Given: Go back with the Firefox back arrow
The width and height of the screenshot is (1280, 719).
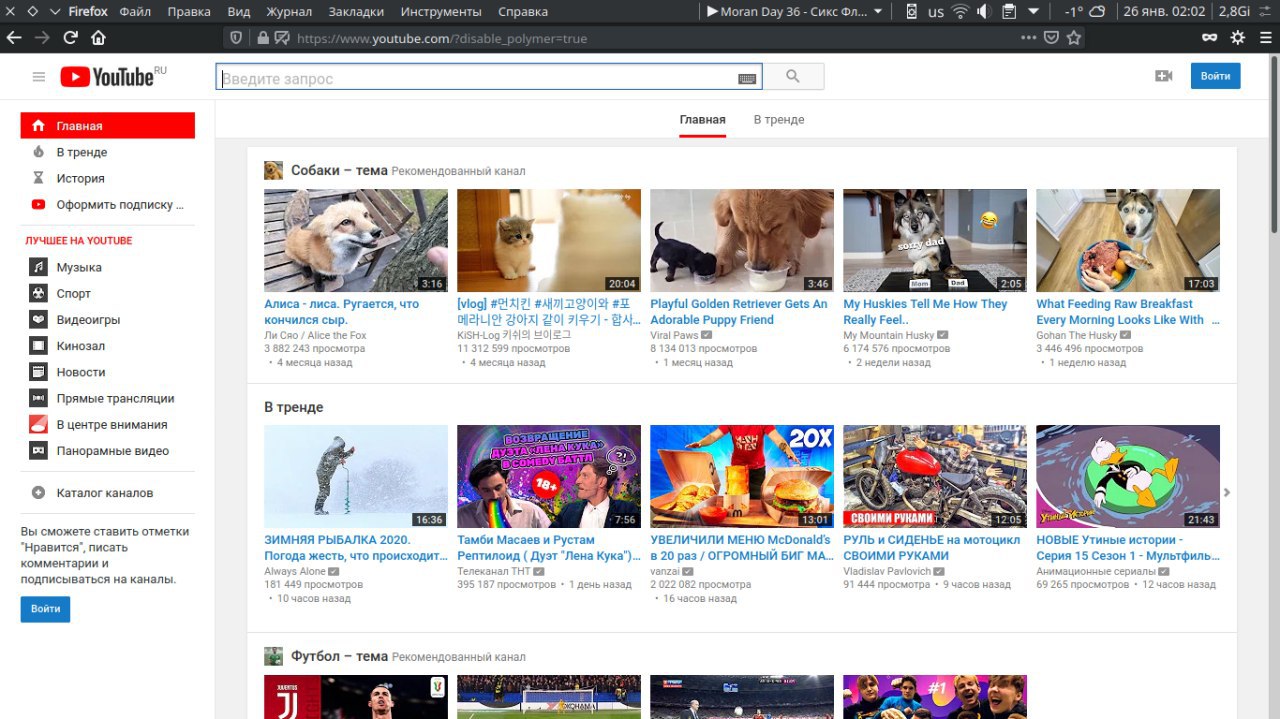Looking at the screenshot, I should tap(14, 38).
